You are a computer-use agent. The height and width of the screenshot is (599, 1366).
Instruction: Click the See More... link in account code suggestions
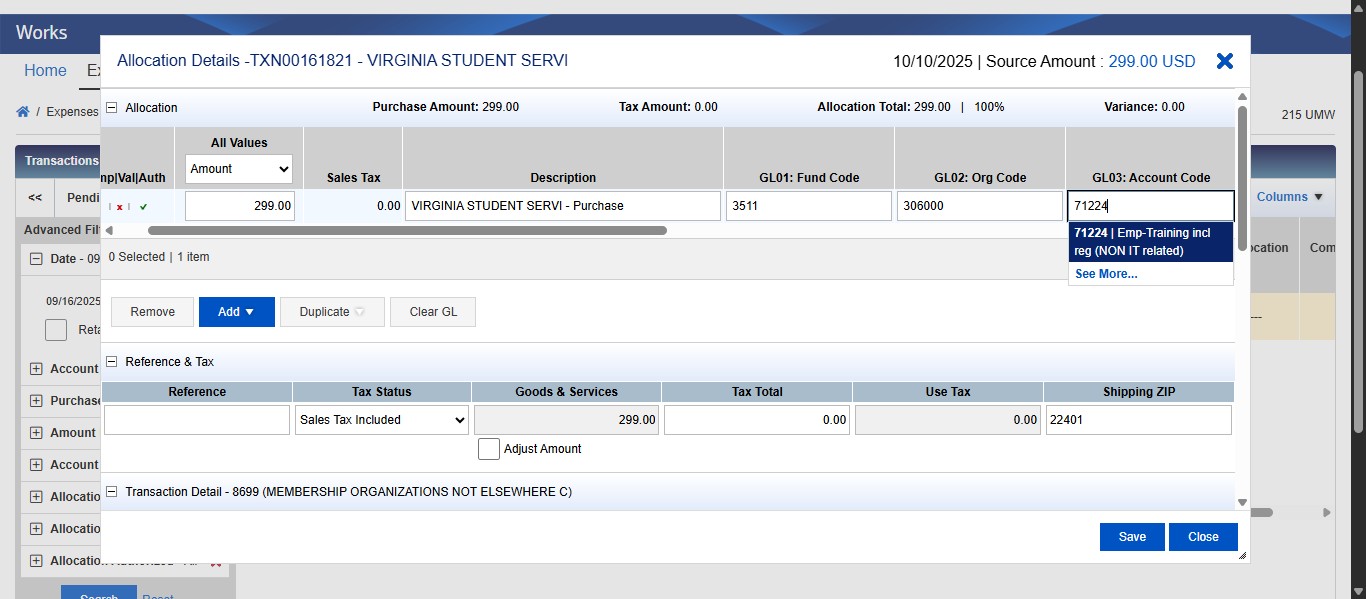(1105, 273)
